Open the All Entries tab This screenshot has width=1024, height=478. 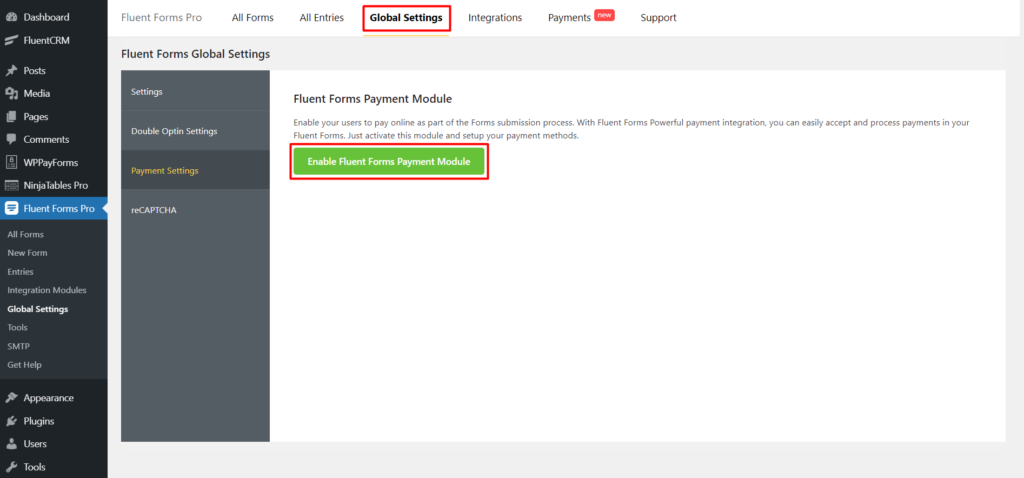coord(321,18)
